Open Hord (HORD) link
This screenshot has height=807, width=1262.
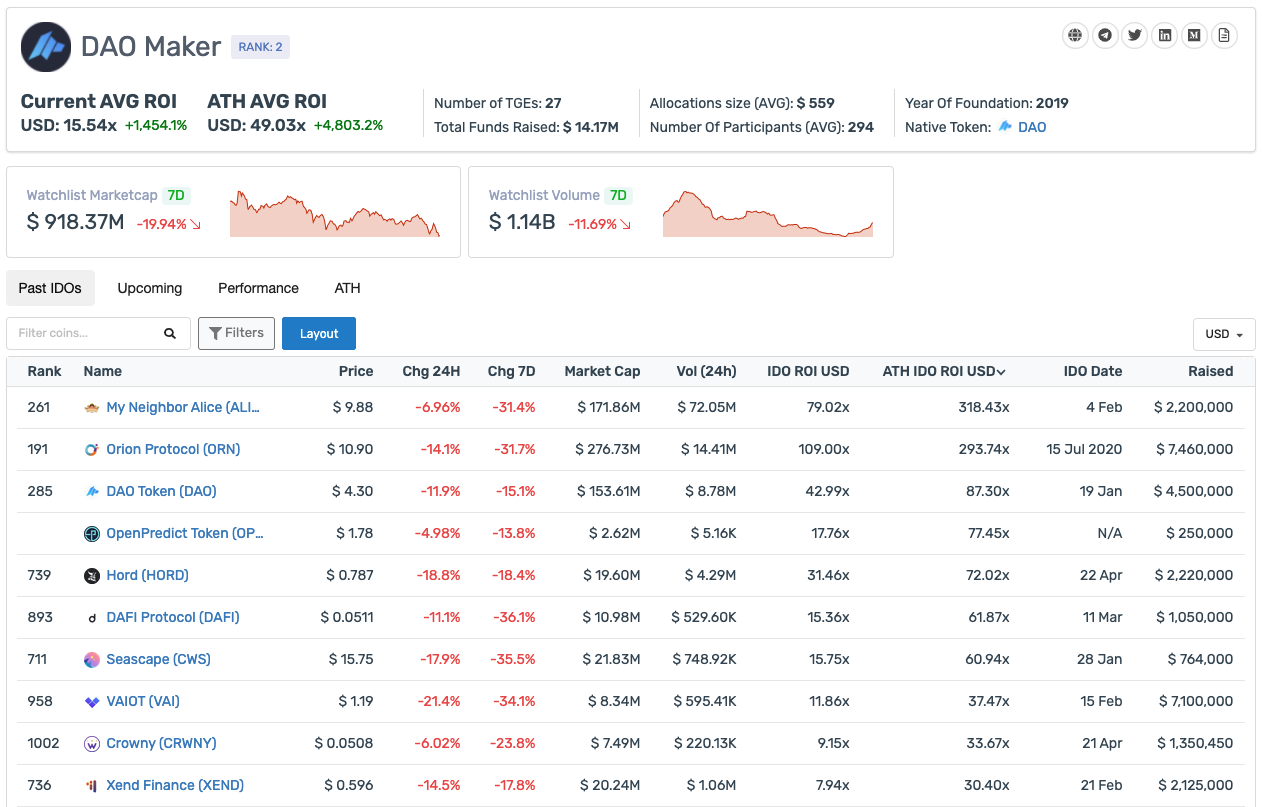click(x=147, y=576)
